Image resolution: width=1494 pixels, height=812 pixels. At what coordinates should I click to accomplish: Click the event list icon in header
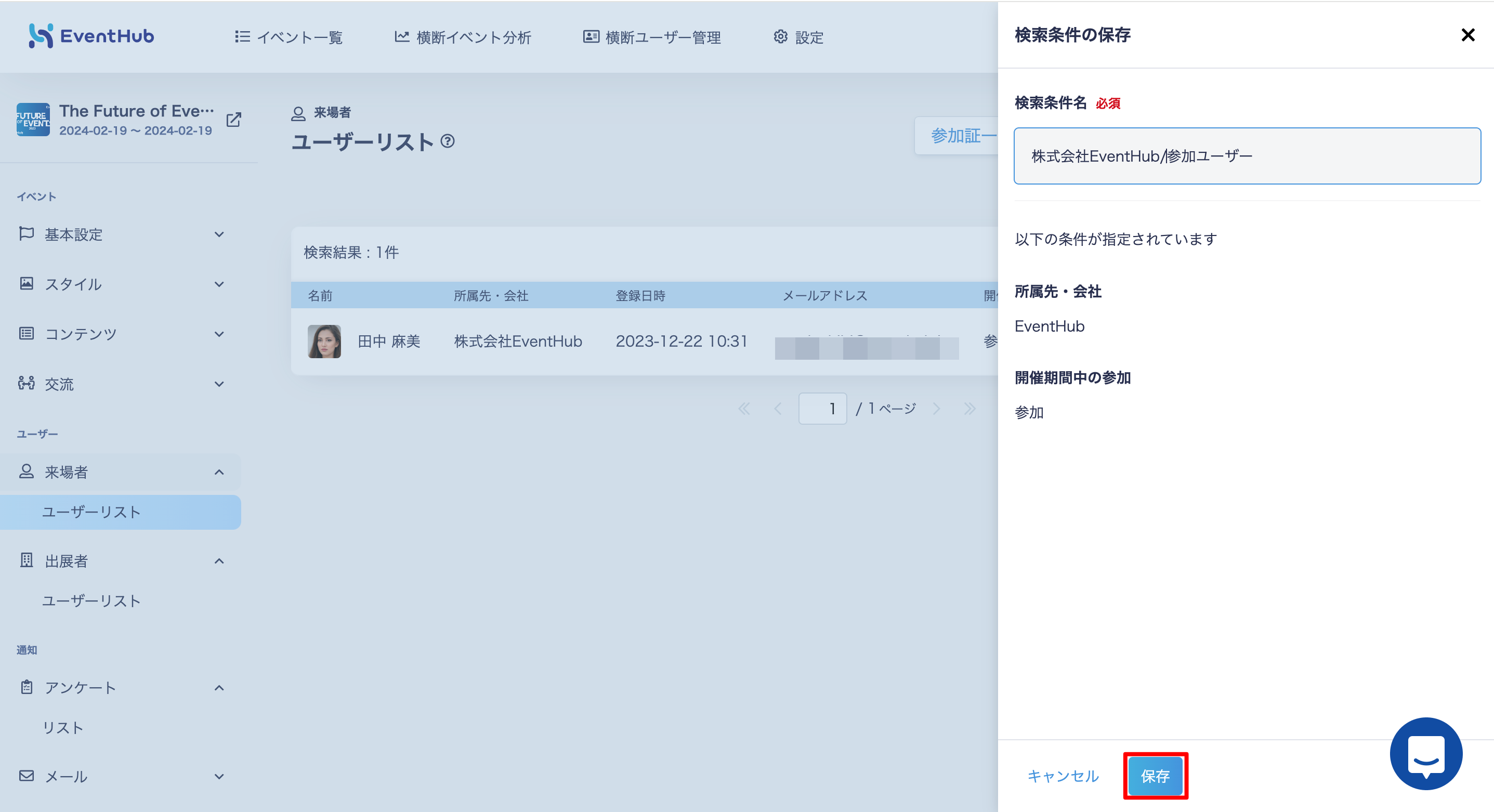click(242, 36)
